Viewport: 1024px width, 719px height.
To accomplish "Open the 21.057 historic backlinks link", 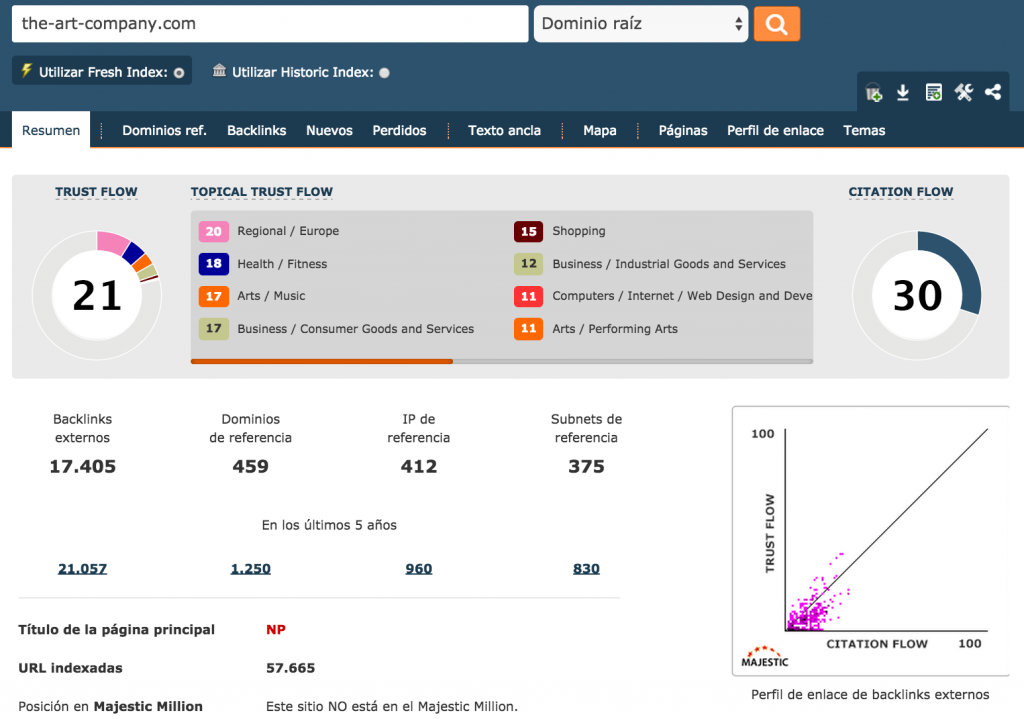I will (82, 569).
